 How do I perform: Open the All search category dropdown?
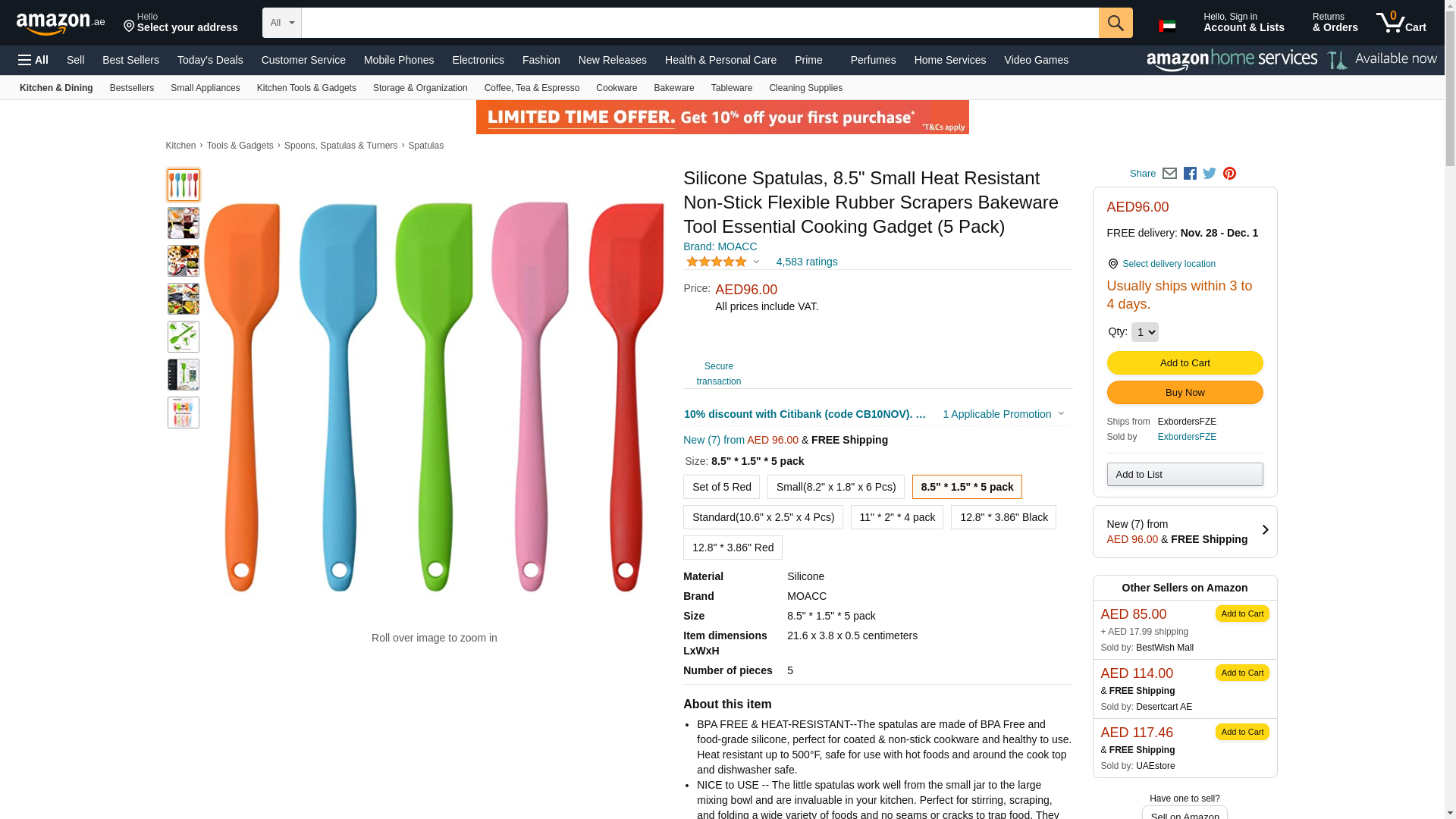(282, 23)
